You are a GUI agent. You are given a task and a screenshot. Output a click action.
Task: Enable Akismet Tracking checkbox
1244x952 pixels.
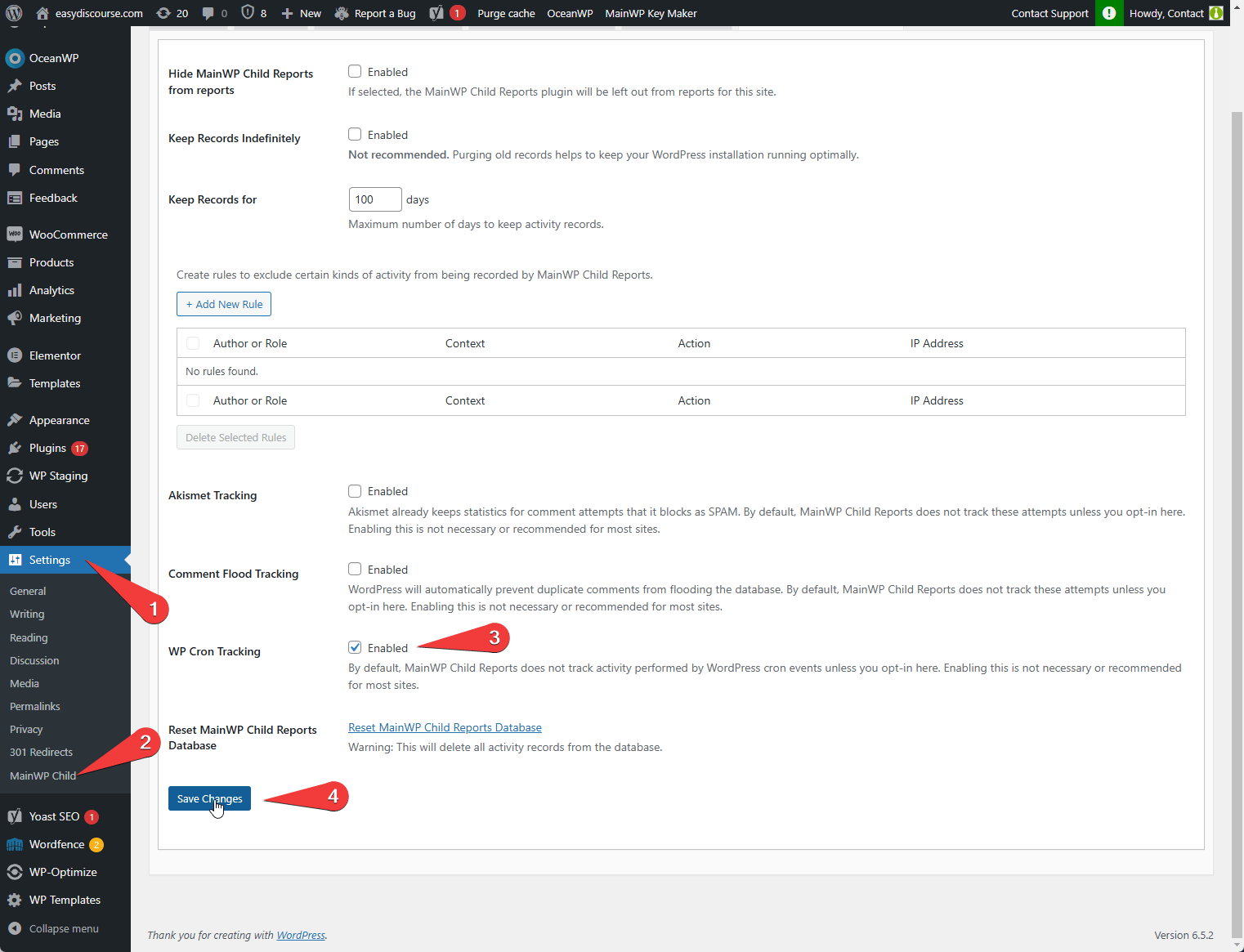(355, 490)
